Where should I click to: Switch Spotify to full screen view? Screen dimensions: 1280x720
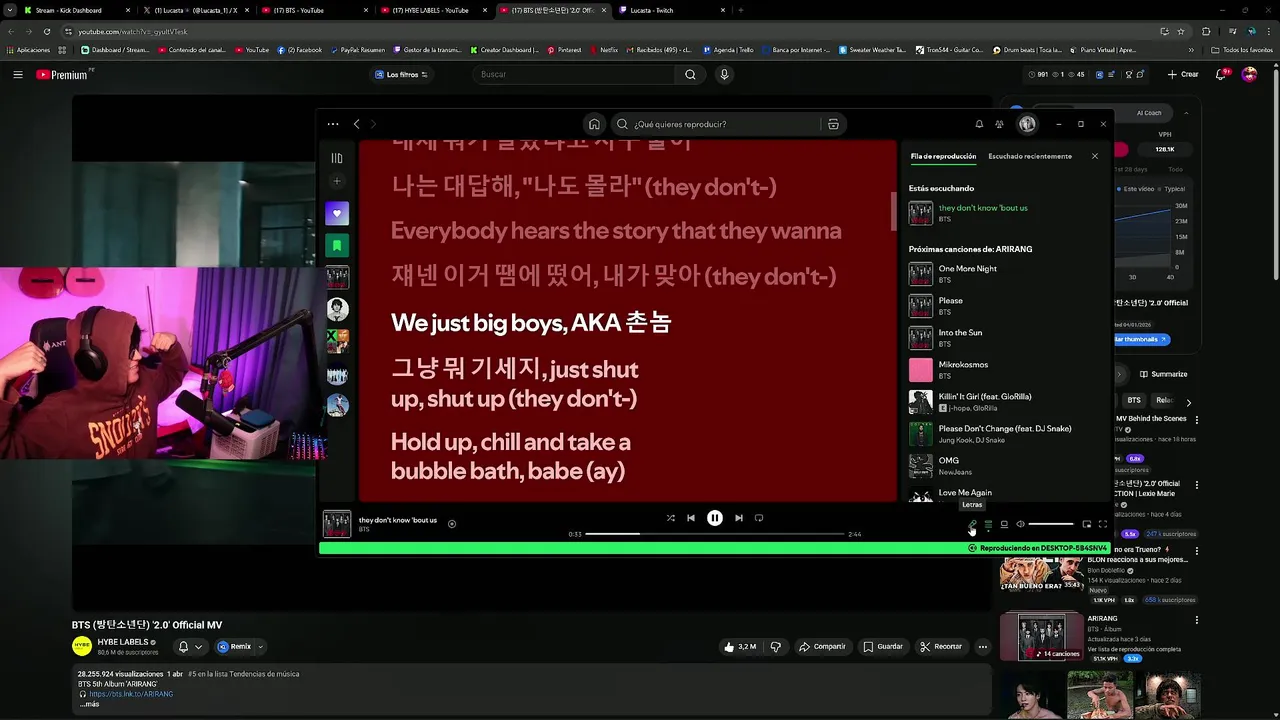click(1103, 524)
